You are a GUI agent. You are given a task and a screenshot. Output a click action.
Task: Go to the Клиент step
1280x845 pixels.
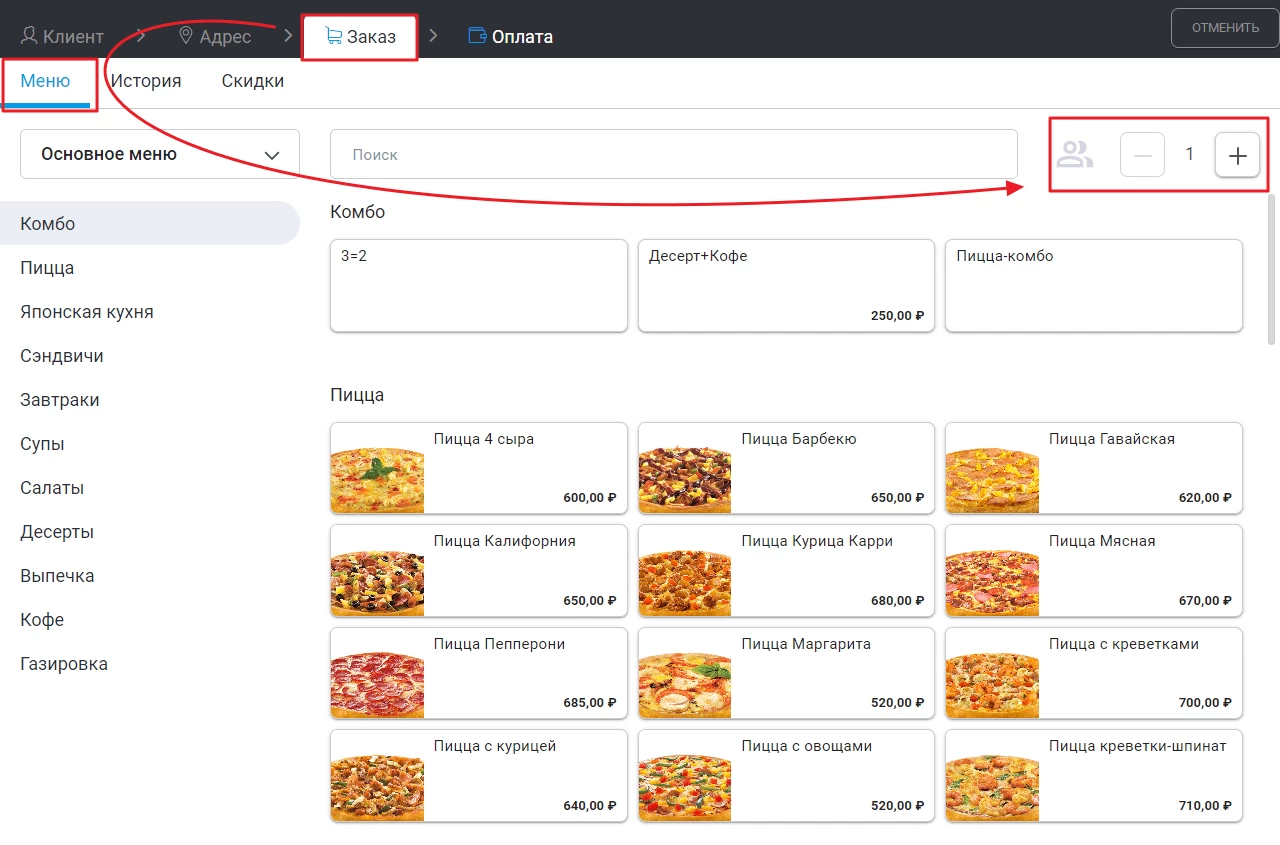click(x=62, y=37)
